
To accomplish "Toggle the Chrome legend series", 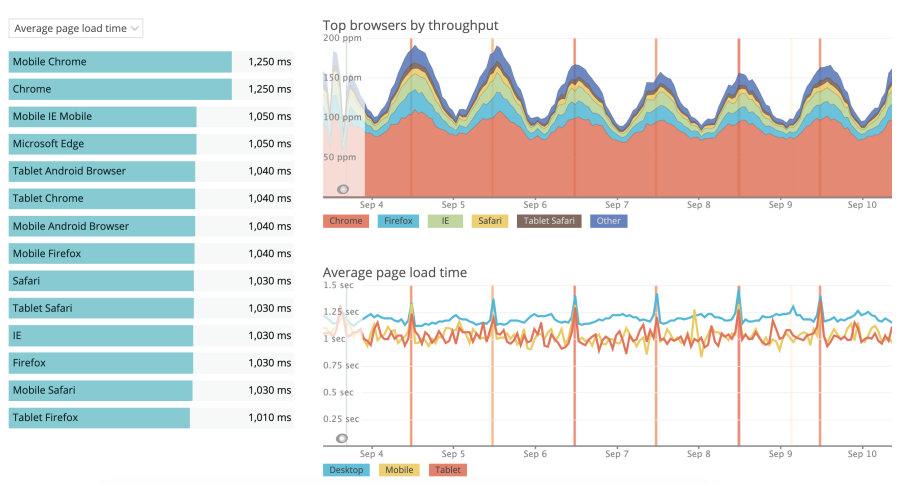I will click(x=346, y=221).
